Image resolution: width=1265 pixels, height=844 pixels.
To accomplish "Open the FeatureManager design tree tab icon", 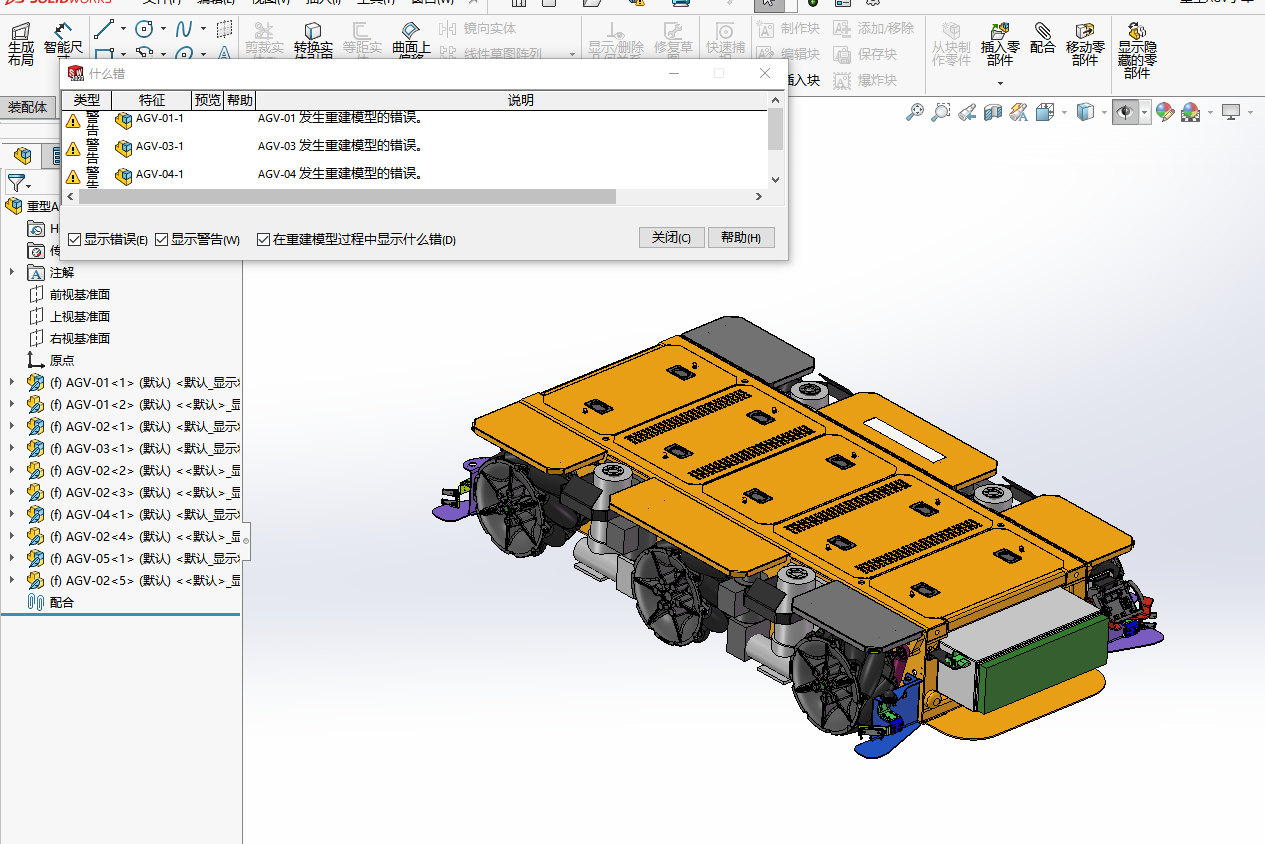I will [x=22, y=155].
